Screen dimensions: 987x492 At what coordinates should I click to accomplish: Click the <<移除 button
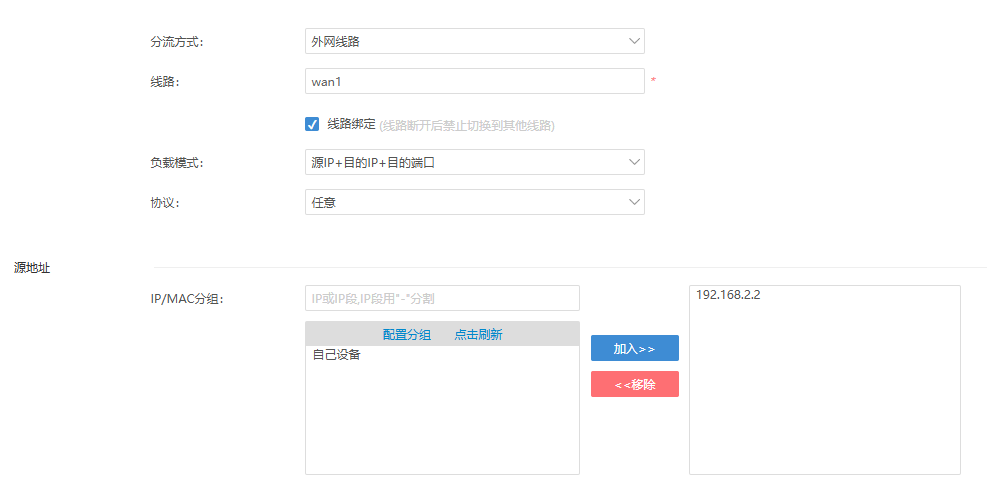click(x=634, y=384)
